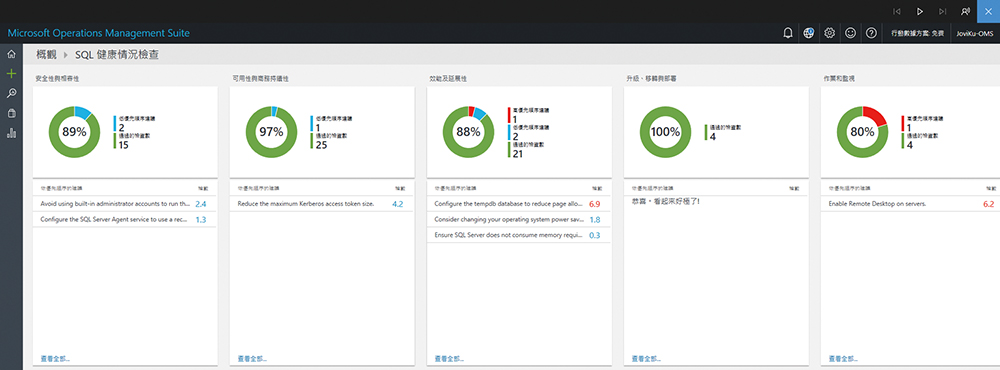Click the red 6.9 score value
Image resolution: width=1000 pixels, height=370 pixels.
(595, 204)
